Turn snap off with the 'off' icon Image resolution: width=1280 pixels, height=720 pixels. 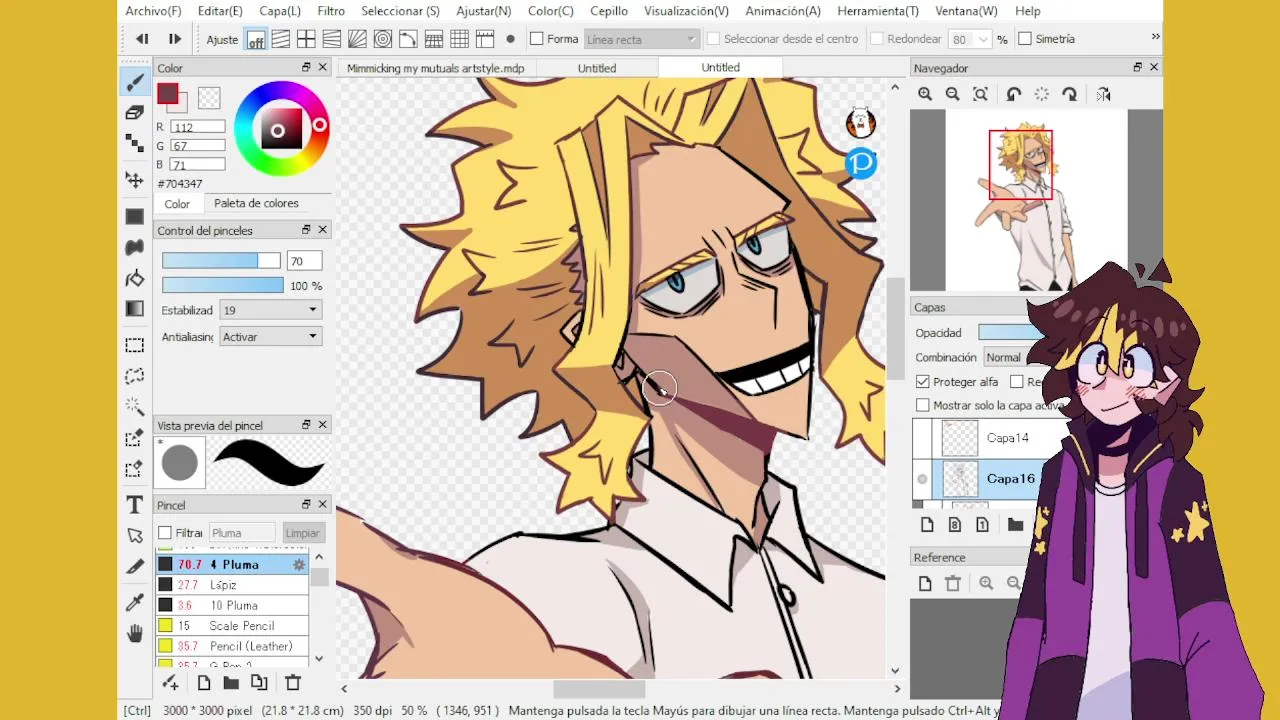click(256, 39)
